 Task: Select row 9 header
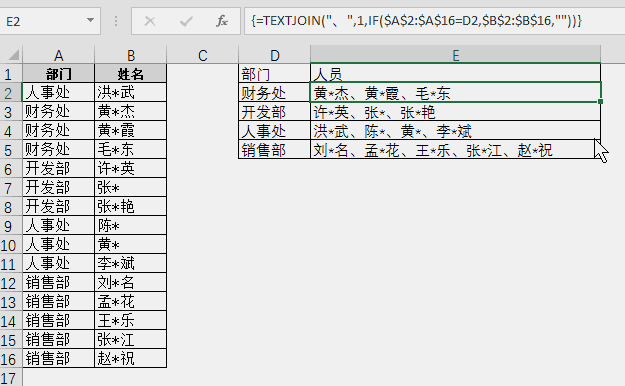pyautogui.click(x=11, y=226)
